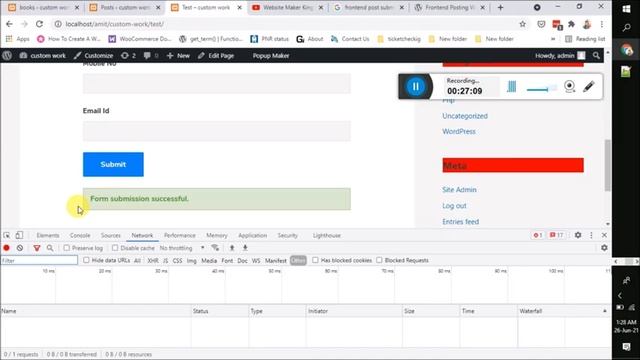Expand the bookmarks overflow chevron
Screen dimensions: 640x360
(553, 39)
